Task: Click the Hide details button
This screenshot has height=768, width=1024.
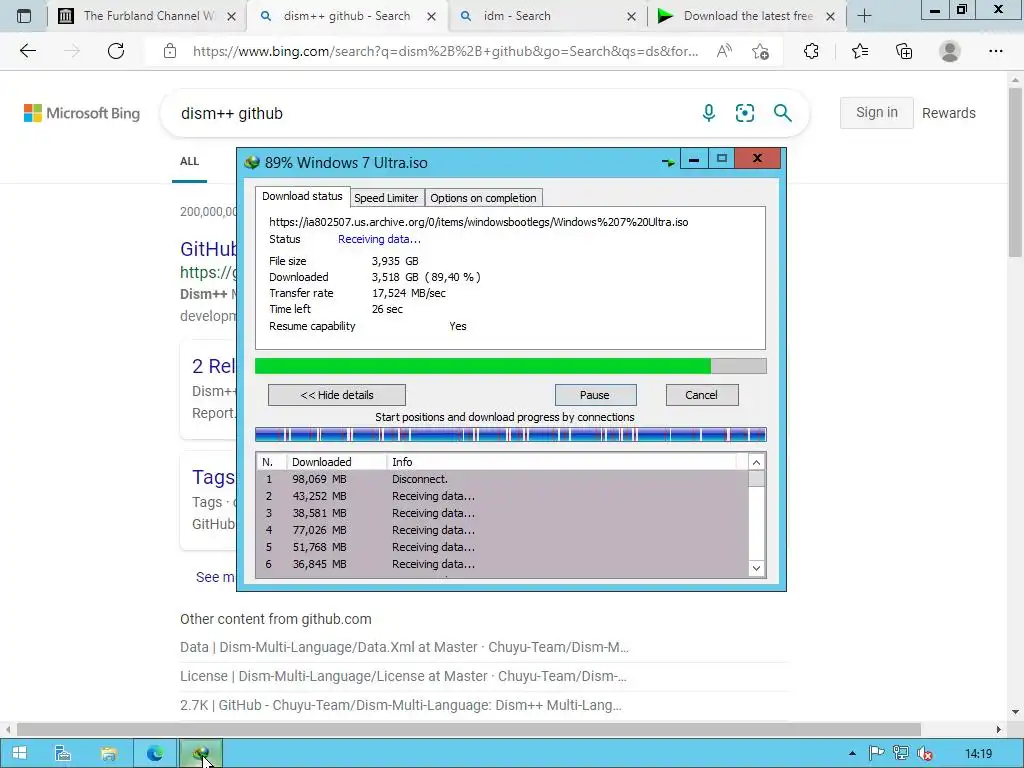Action: (337, 394)
